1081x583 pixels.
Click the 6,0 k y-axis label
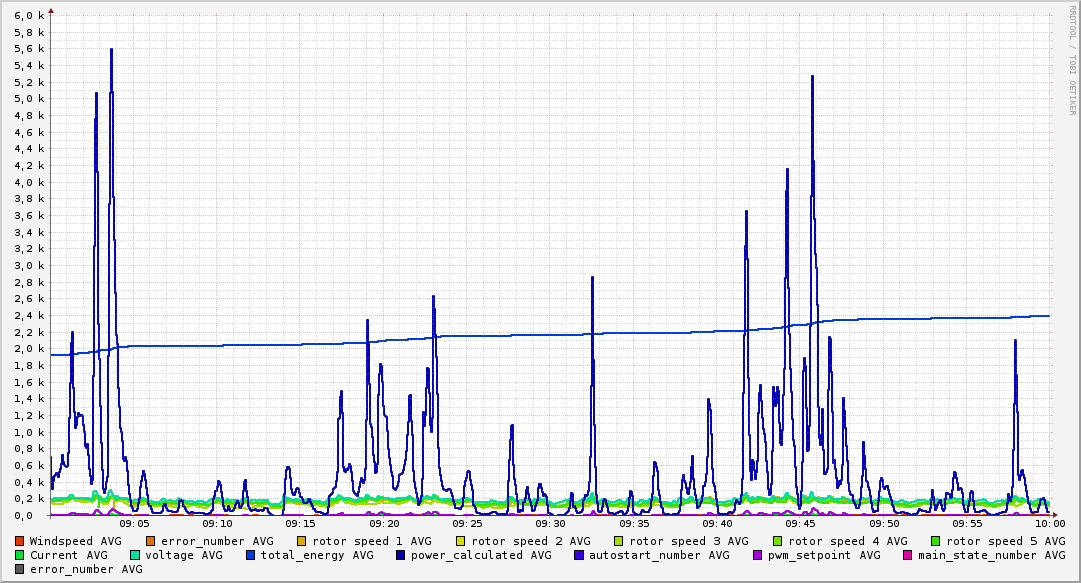pyautogui.click(x=30, y=15)
